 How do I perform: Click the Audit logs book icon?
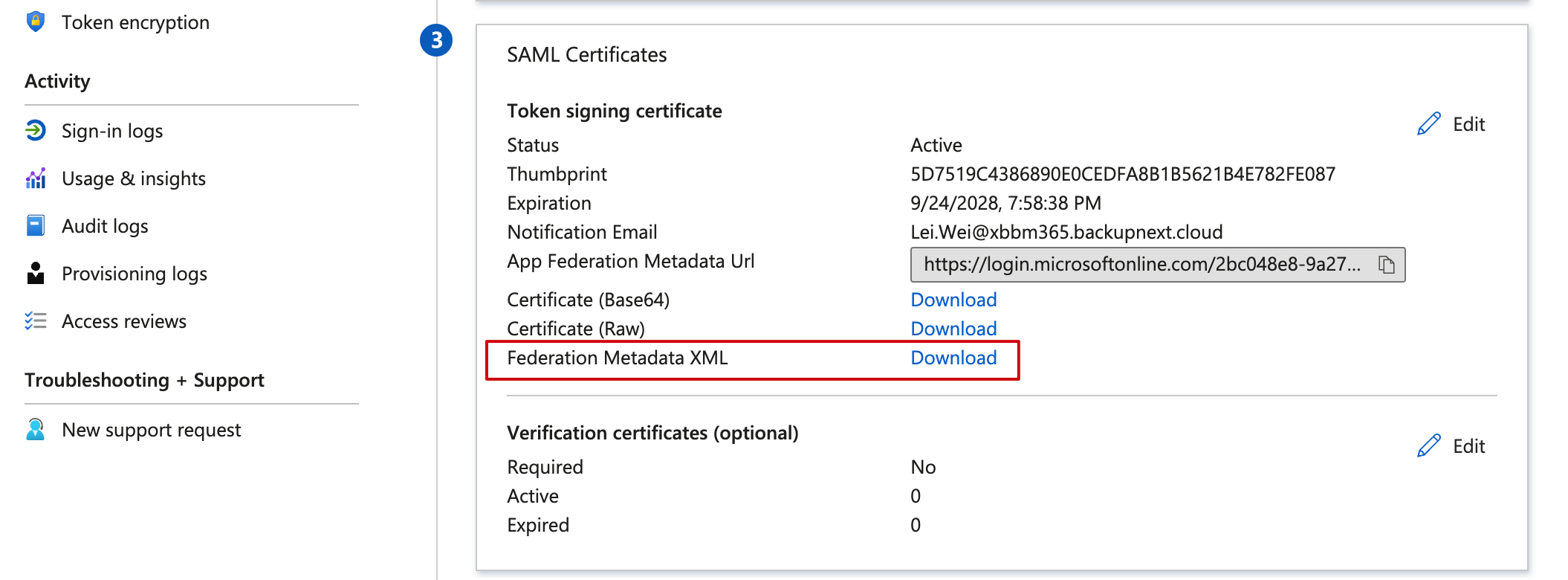coord(35,226)
